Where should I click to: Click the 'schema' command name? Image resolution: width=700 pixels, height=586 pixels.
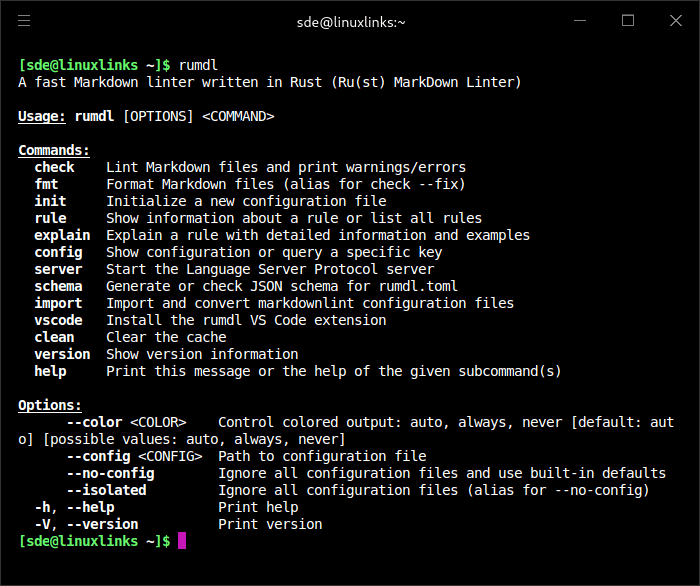click(x=58, y=286)
